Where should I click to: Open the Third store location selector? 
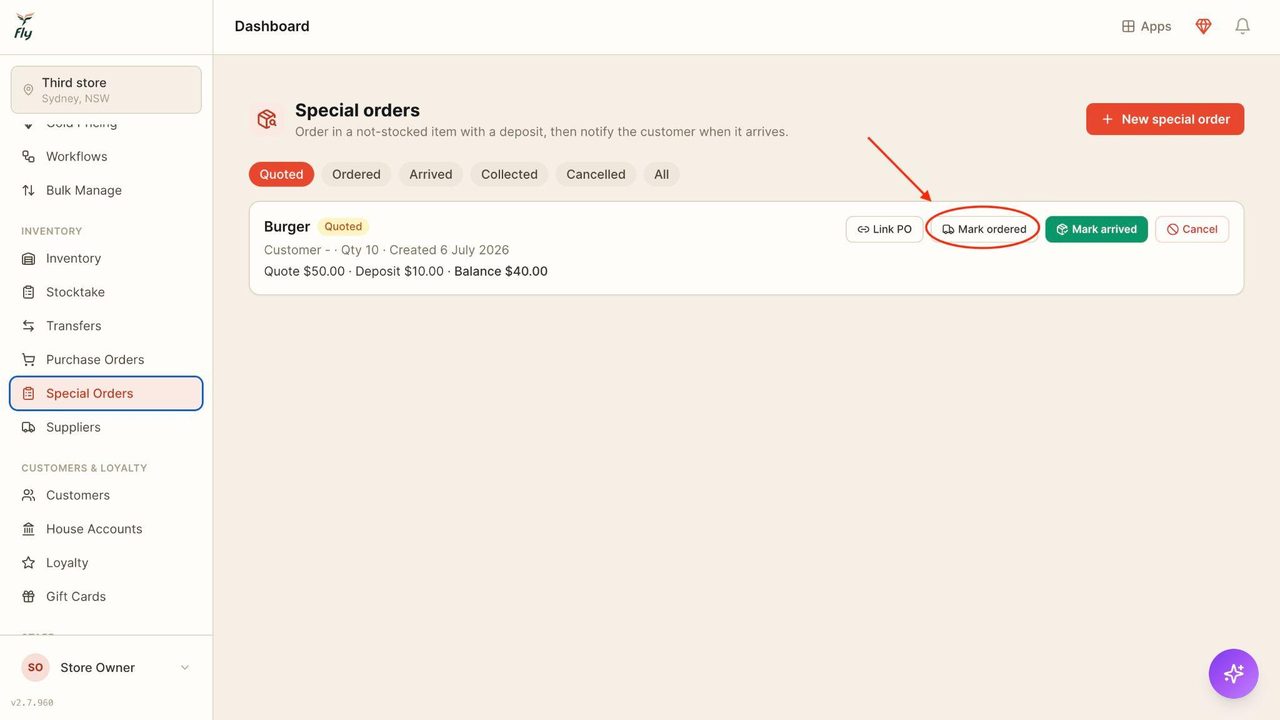pos(106,90)
